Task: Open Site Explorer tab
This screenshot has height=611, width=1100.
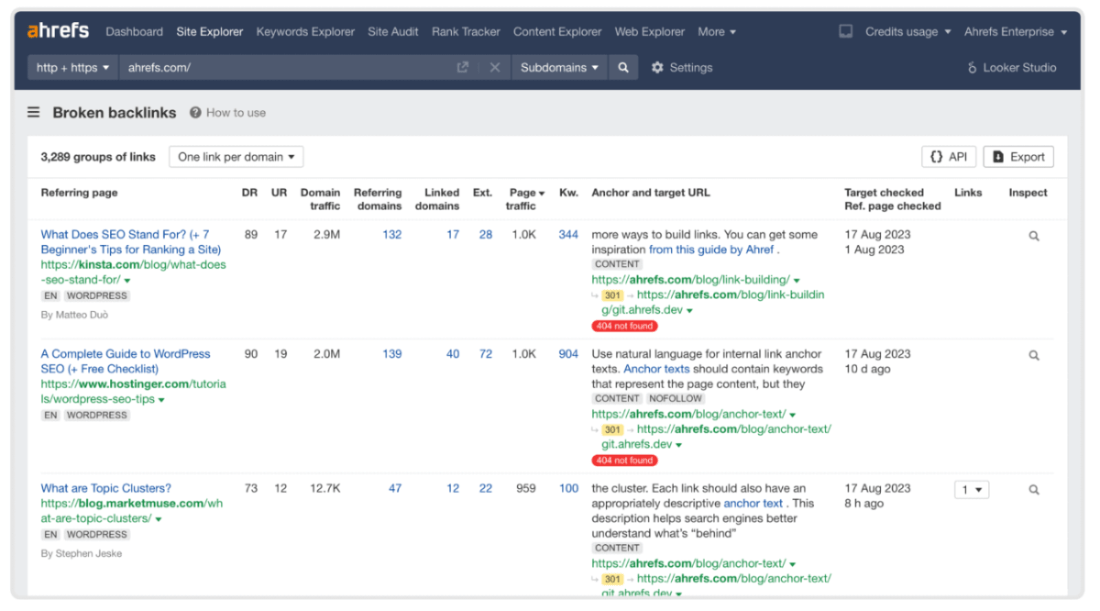Action: [x=209, y=32]
